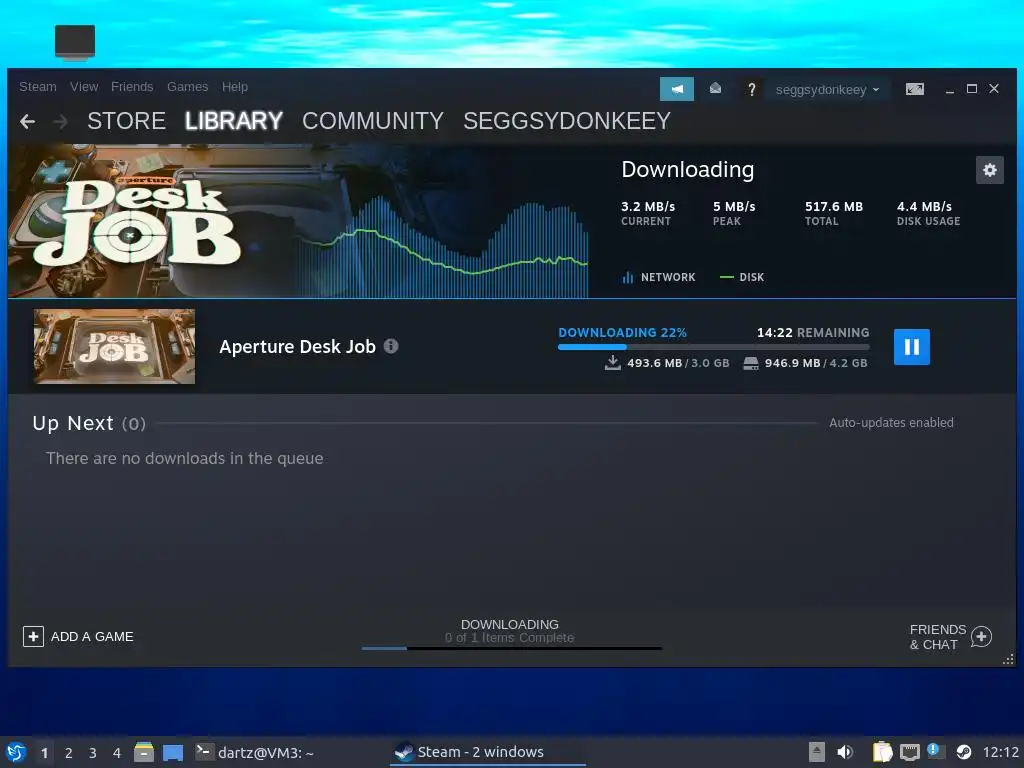Switch to workspace 3 in taskbar
This screenshot has width=1024, height=768.
(x=93, y=753)
